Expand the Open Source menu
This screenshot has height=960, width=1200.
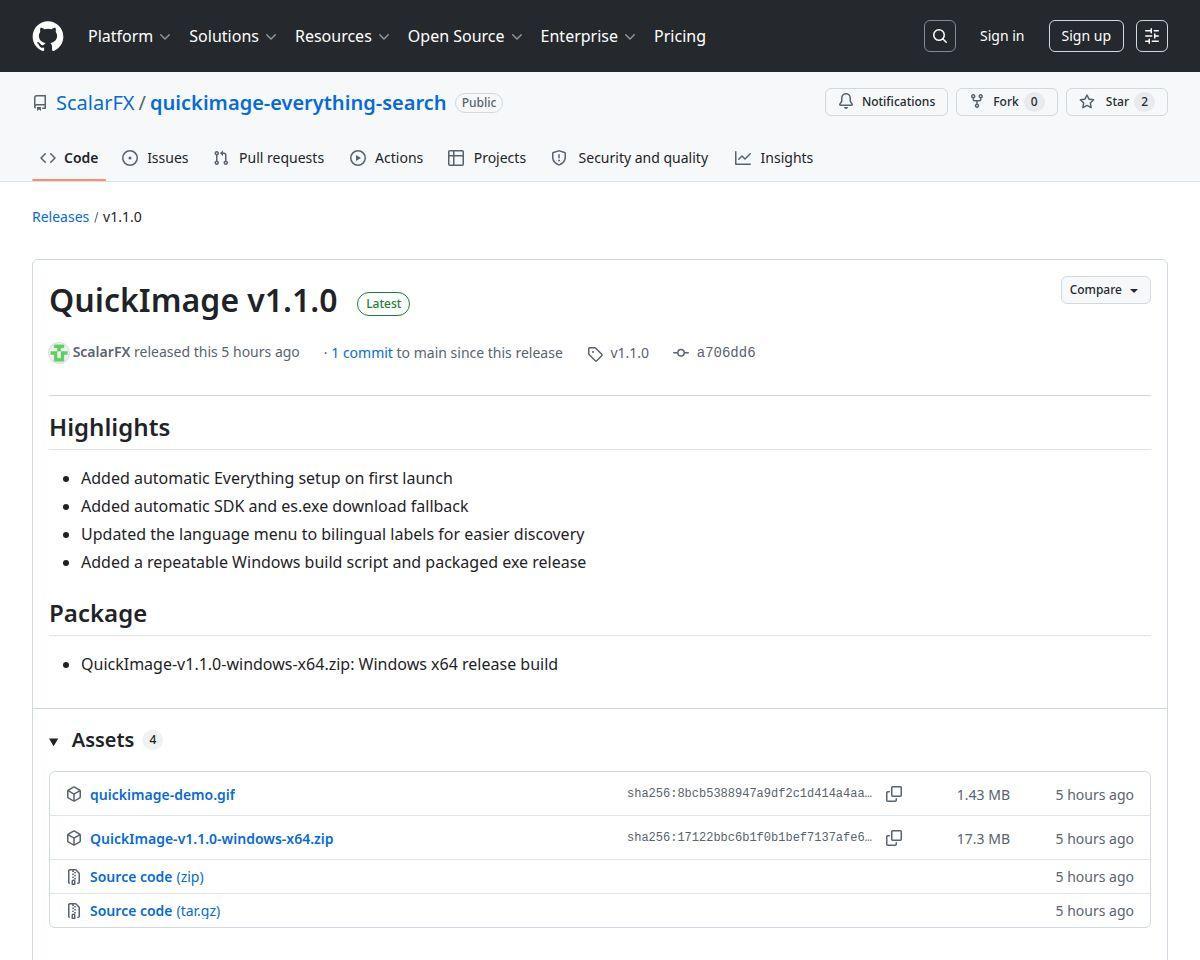point(465,36)
